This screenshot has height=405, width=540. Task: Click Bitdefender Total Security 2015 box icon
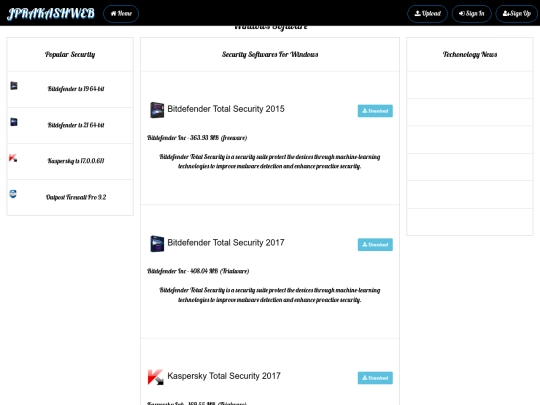157,110
